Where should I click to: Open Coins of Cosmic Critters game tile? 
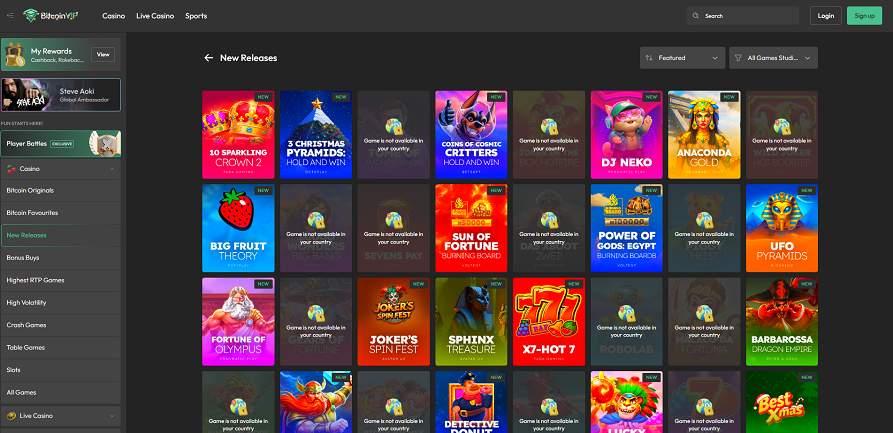point(471,135)
